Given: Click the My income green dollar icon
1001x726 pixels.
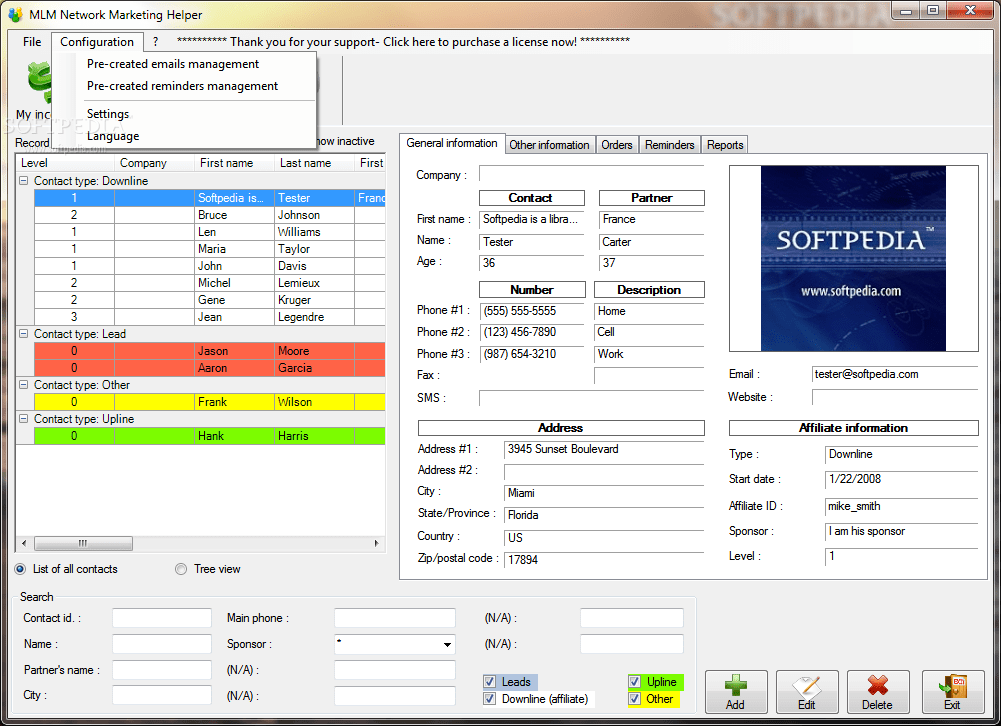Looking at the screenshot, I should pos(40,80).
